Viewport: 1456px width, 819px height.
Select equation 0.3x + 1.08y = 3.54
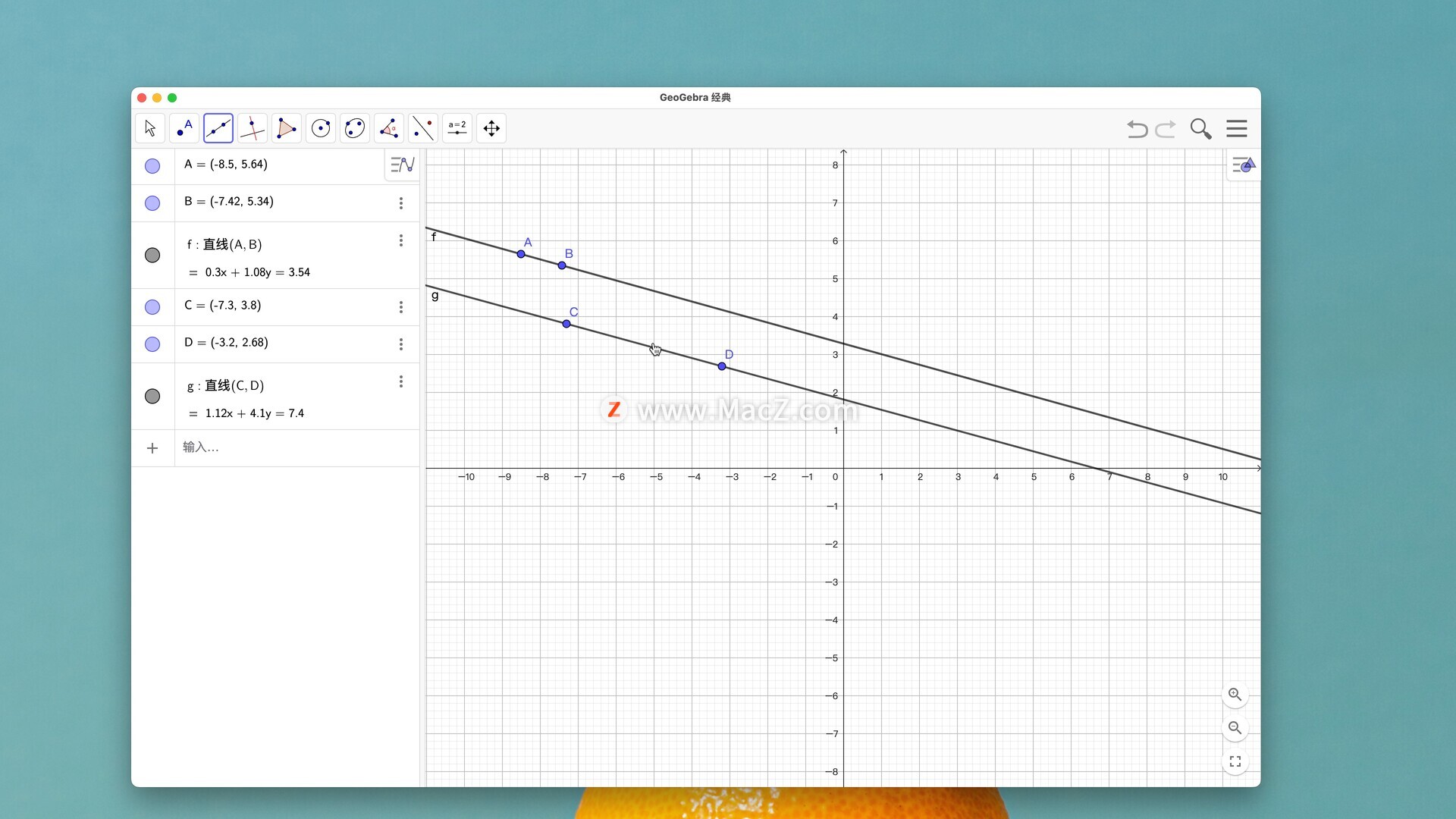257,272
